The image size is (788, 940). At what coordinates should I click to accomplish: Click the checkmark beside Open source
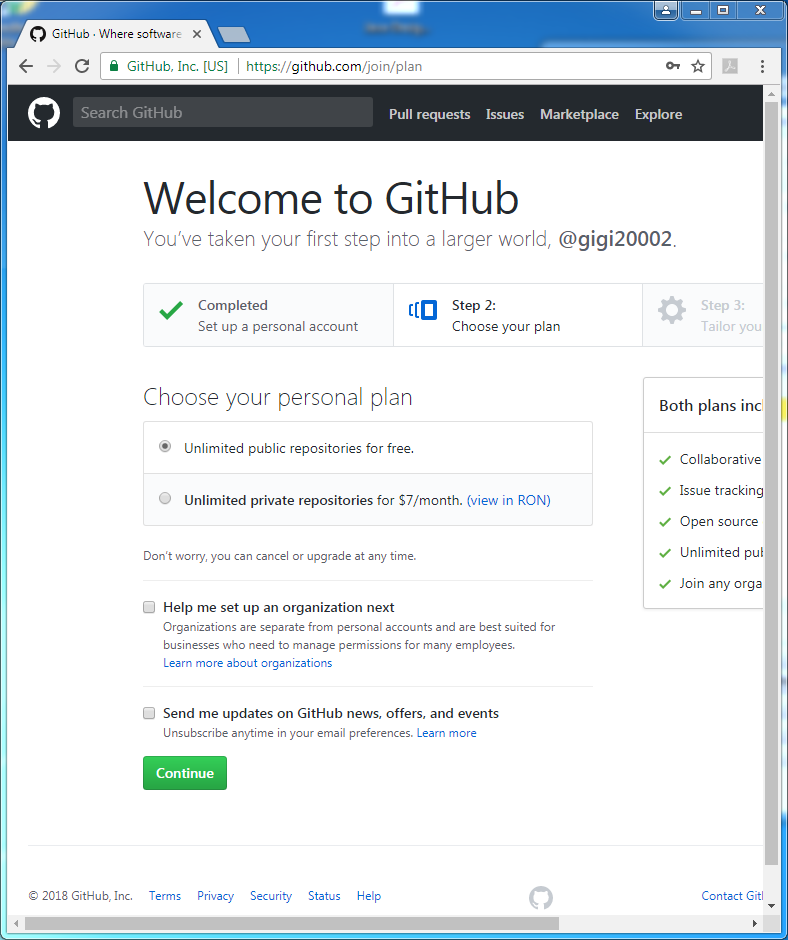click(664, 522)
